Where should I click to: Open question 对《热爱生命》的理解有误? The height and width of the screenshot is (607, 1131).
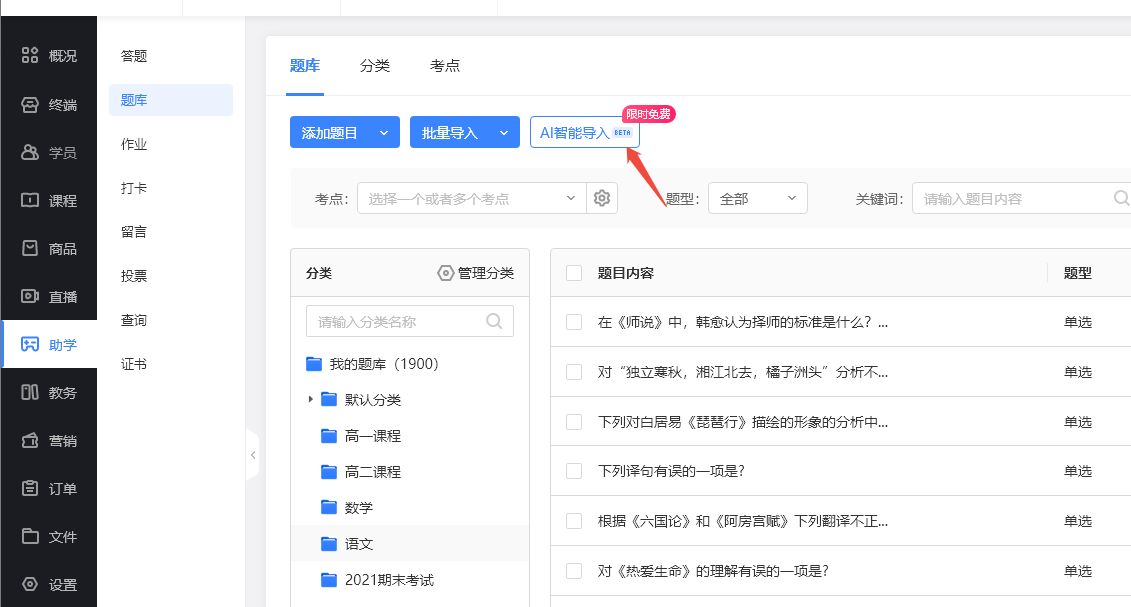(713, 571)
